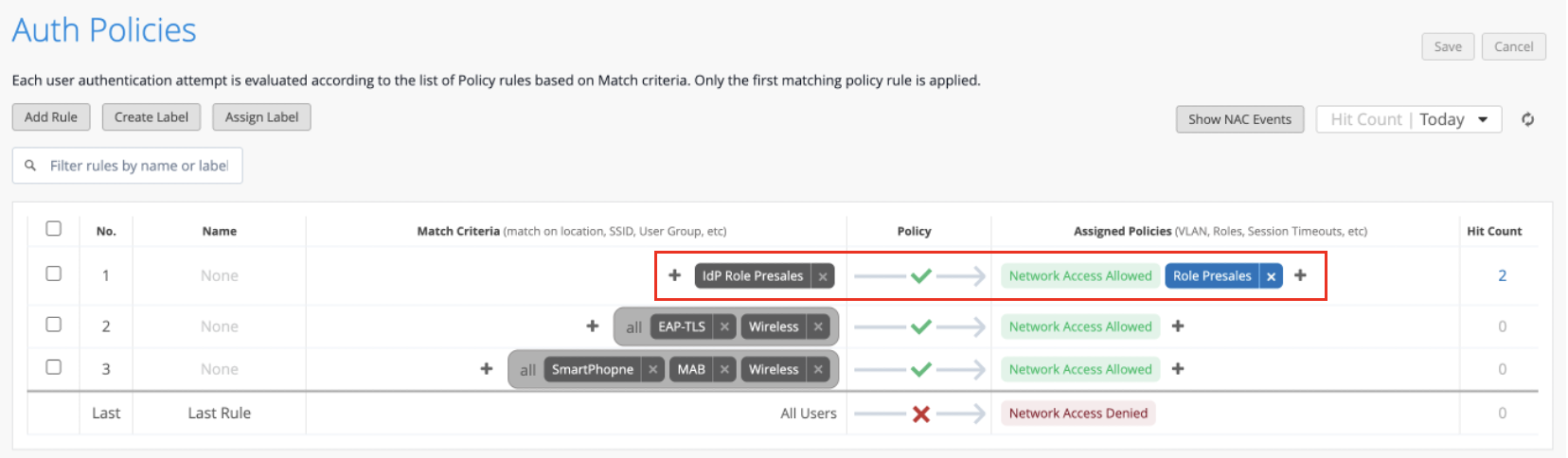
Task: Click Network Access Denied label
Action: point(1078,414)
